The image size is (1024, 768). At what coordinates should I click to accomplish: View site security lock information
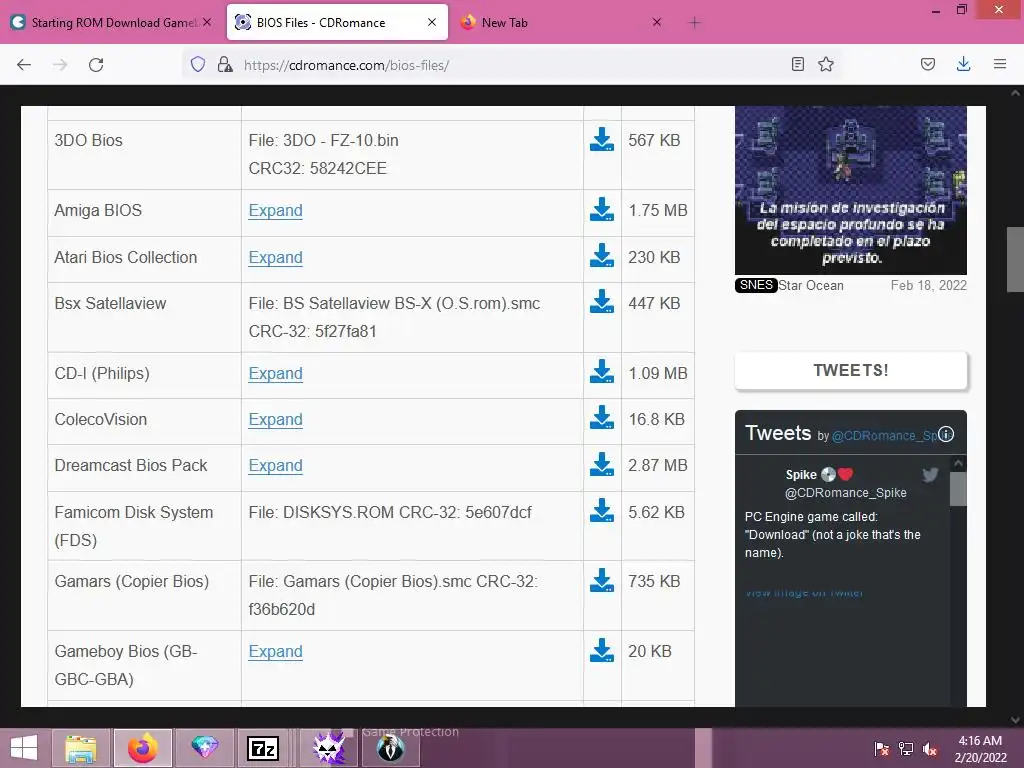click(x=225, y=64)
